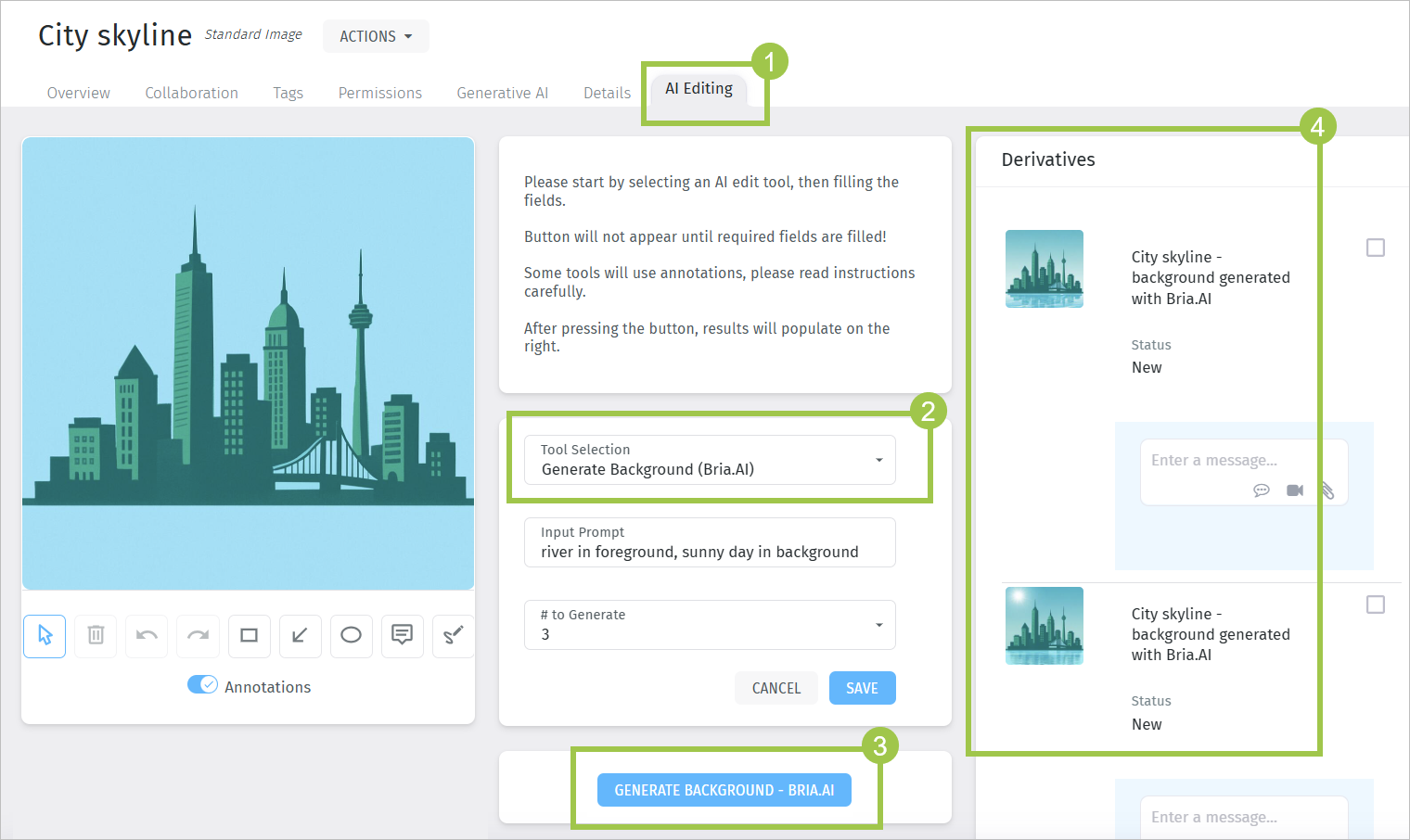Open the first derivative thumbnail
This screenshot has height=840, width=1410.
[x=1045, y=269]
